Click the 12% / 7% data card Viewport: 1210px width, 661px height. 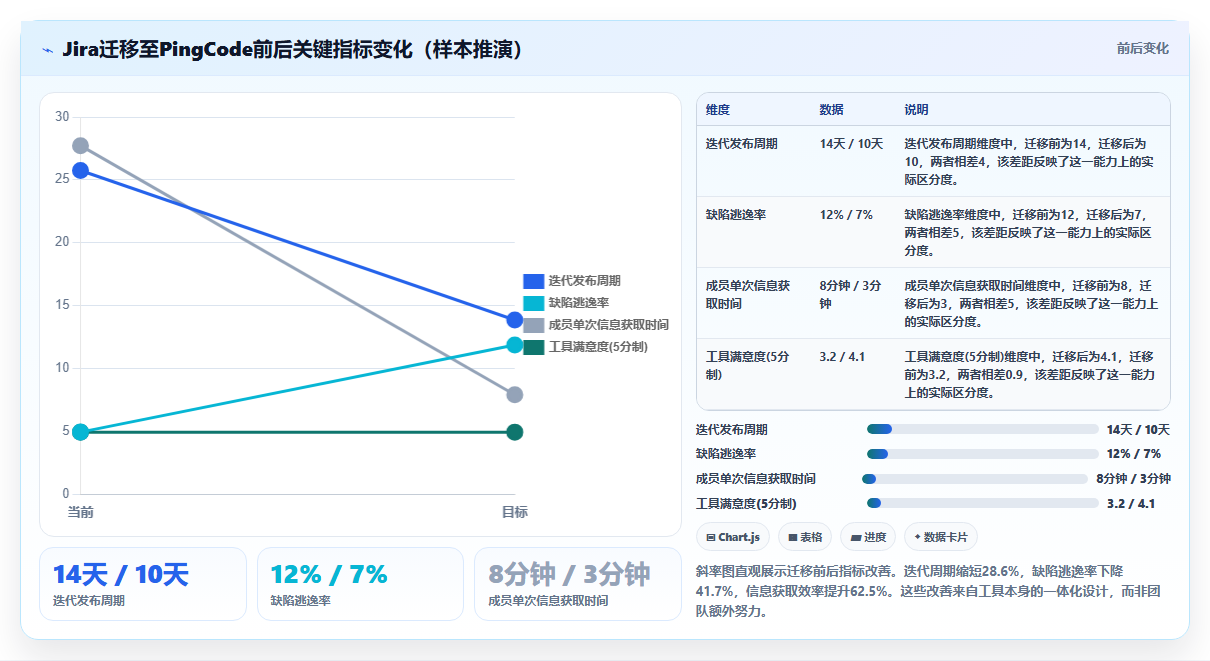pos(360,584)
